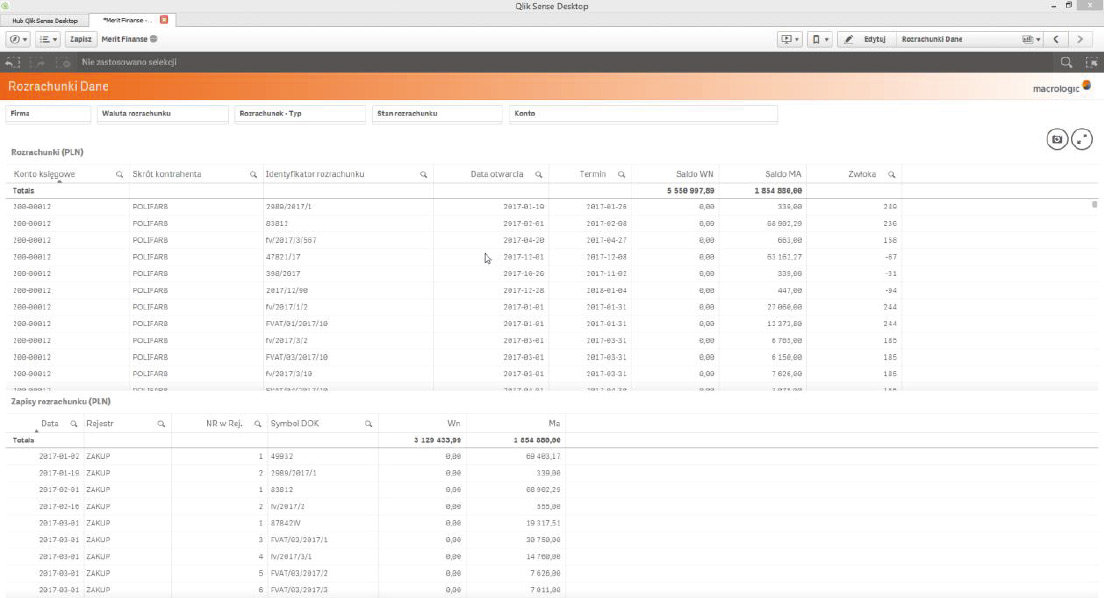Open the navigation compass dropdown

click(18, 39)
